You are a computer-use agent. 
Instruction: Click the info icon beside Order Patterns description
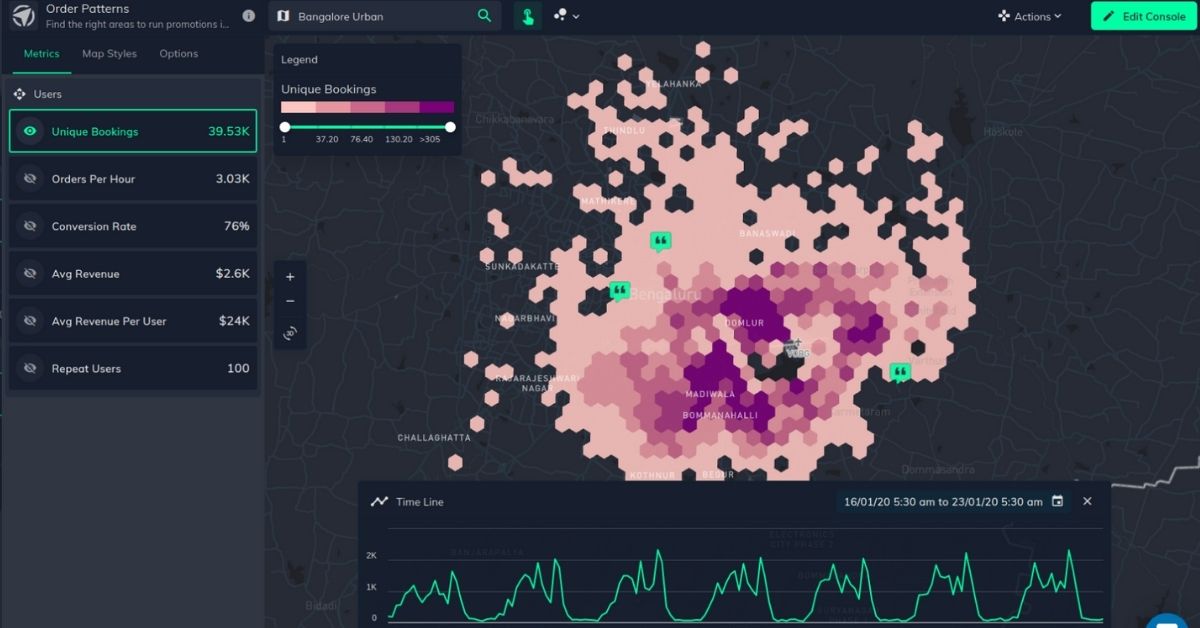[249, 16]
